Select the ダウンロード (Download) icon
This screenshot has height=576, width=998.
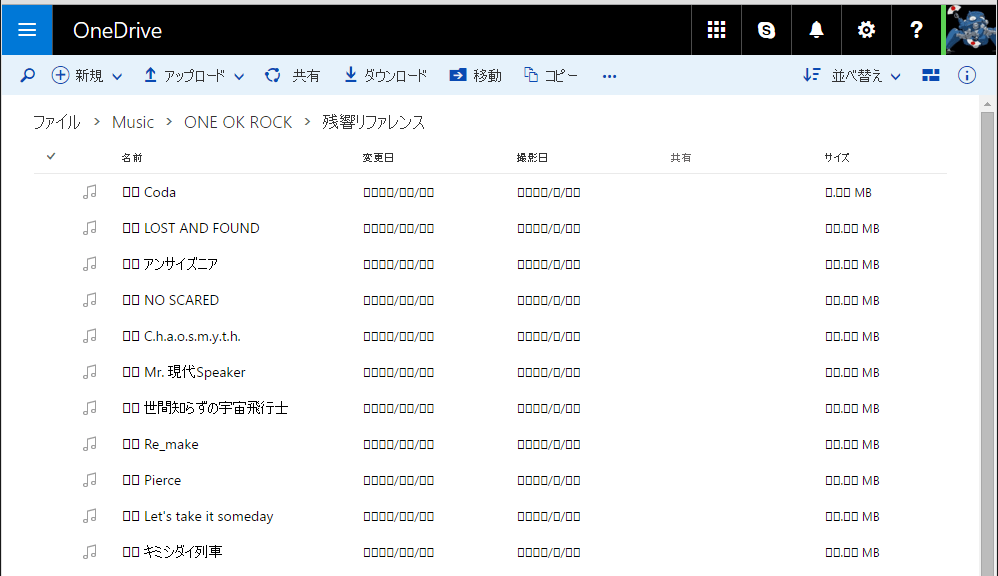coord(350,75)
